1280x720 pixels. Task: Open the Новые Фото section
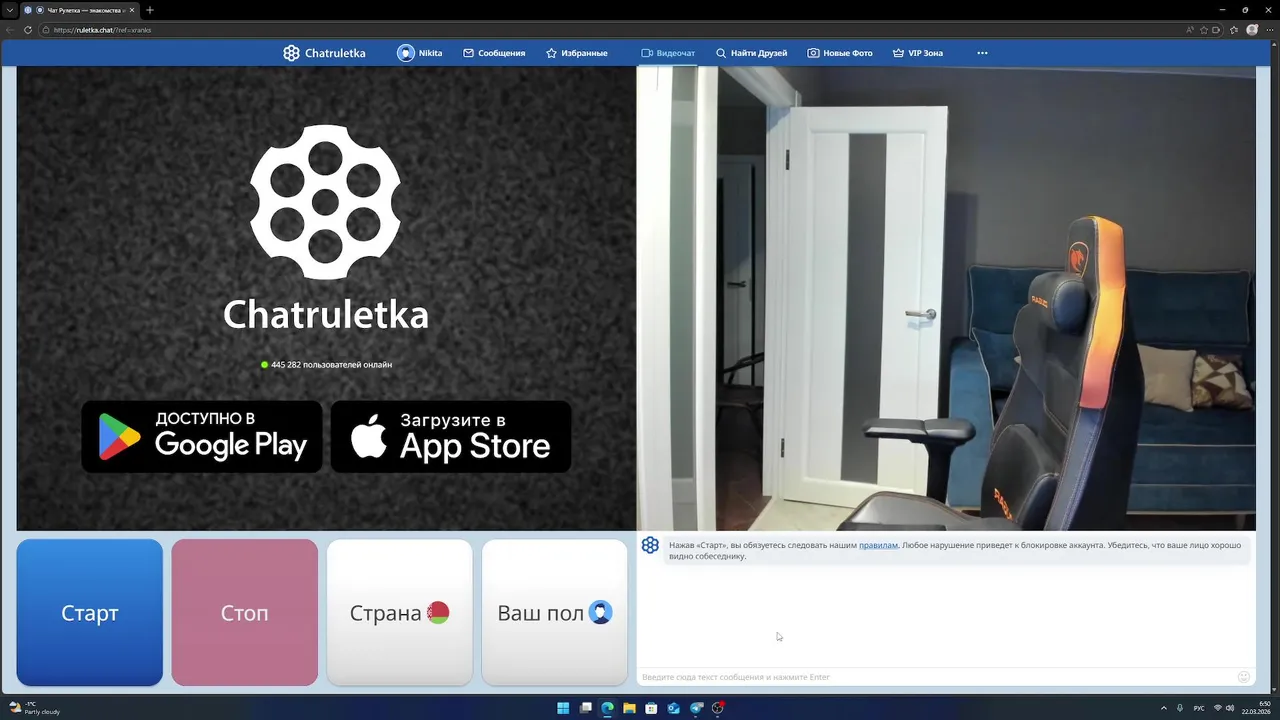click(x=840, y=53)
